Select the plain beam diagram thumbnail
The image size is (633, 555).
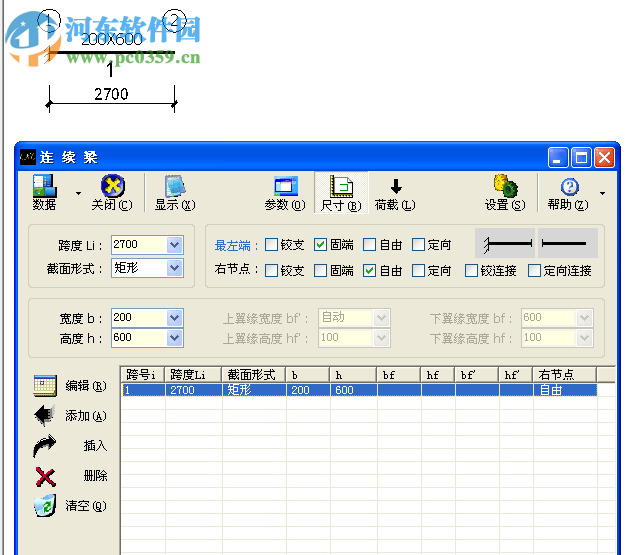[x=568, y=243]
